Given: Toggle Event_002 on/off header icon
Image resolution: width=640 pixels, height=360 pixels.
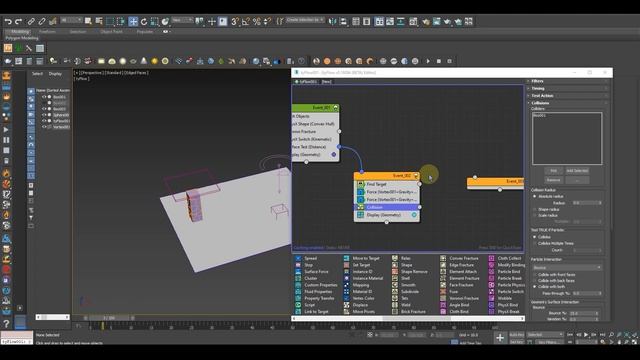Looking at the screenshot, I should point(416,176).
